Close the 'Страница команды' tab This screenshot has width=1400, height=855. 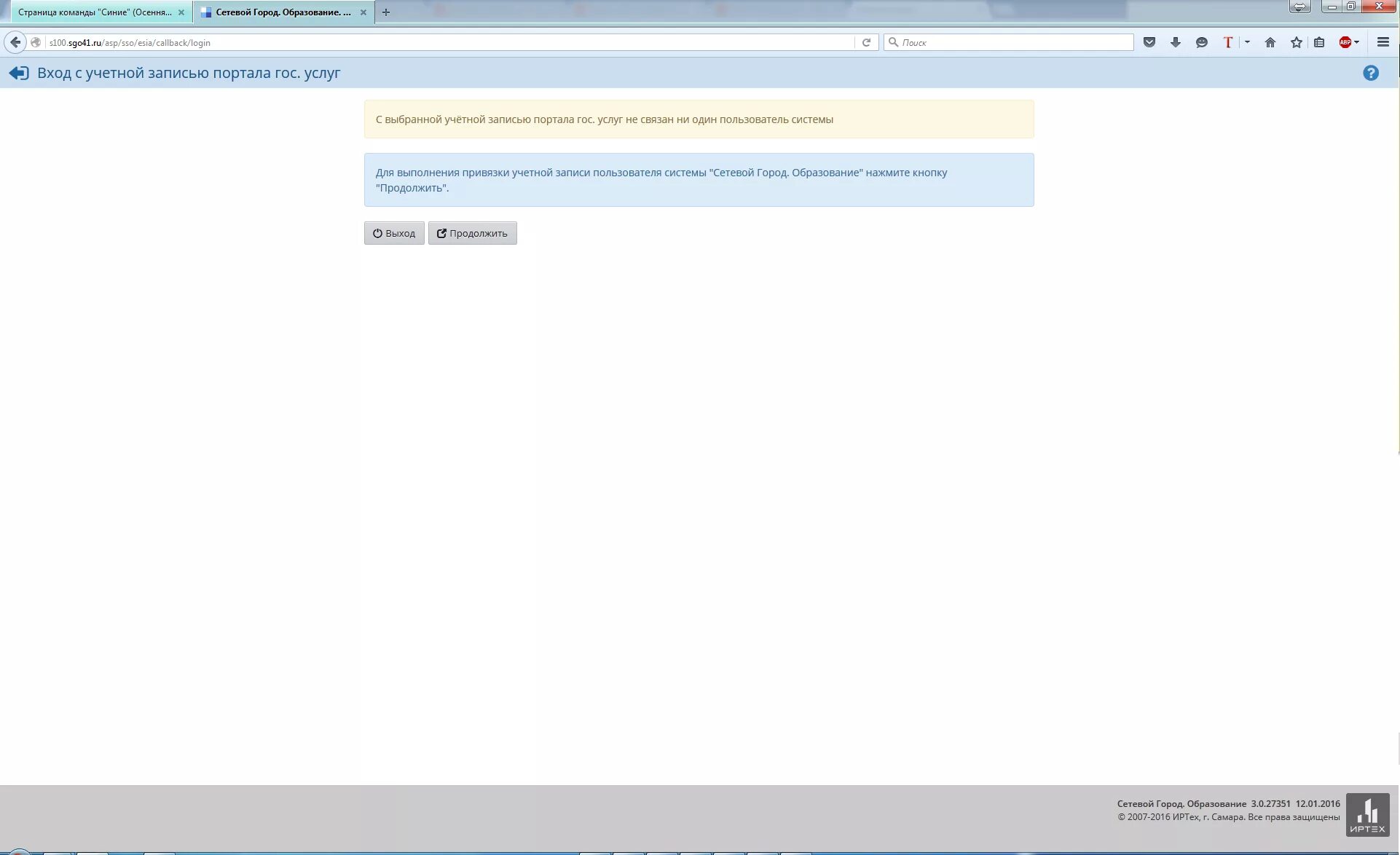[181, 12]
